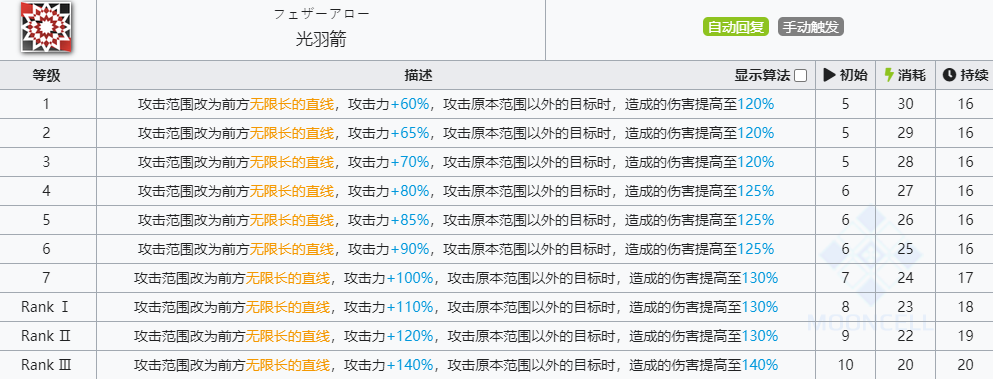Click the +65% attack value
993x379 pixels.
pyautogui.click(x=410, y=133)
